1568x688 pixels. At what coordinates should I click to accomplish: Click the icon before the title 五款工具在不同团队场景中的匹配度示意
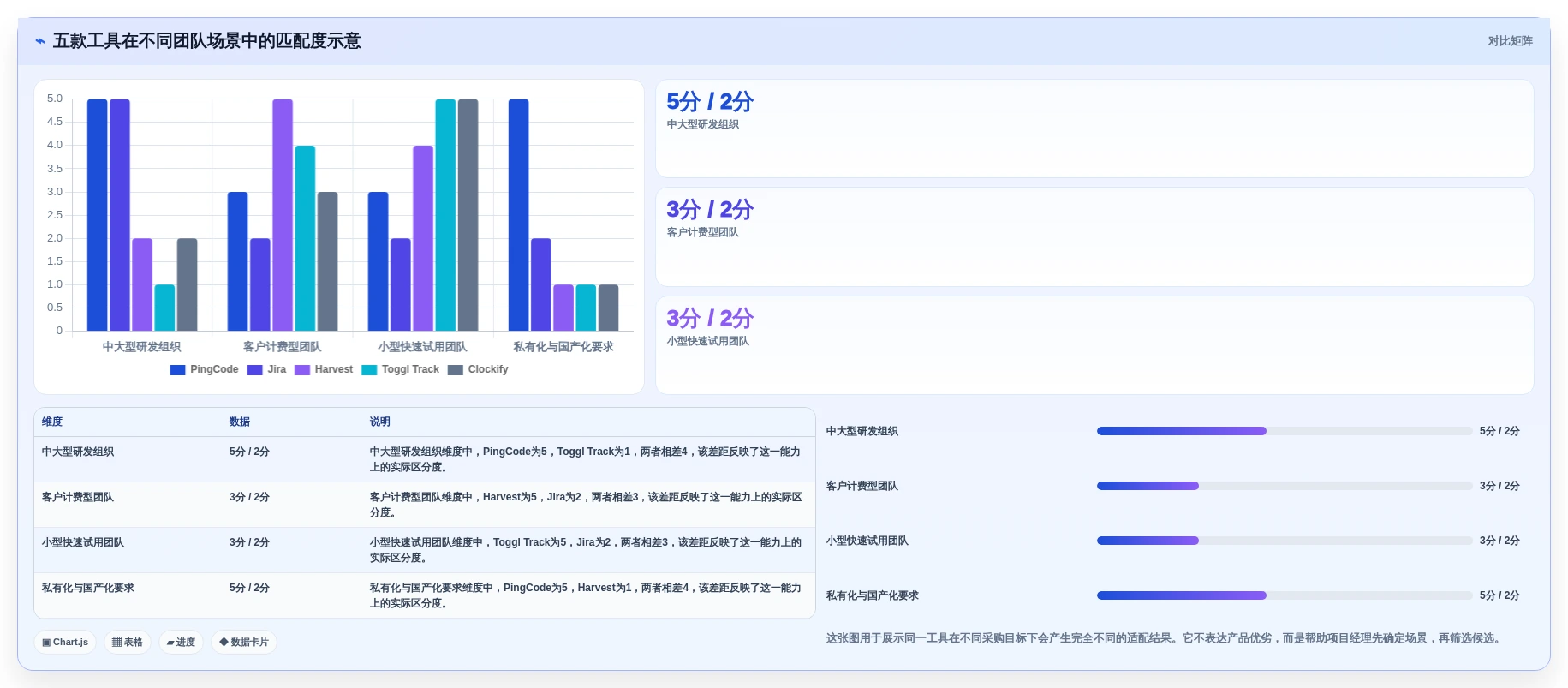click(x=39, y=41)
